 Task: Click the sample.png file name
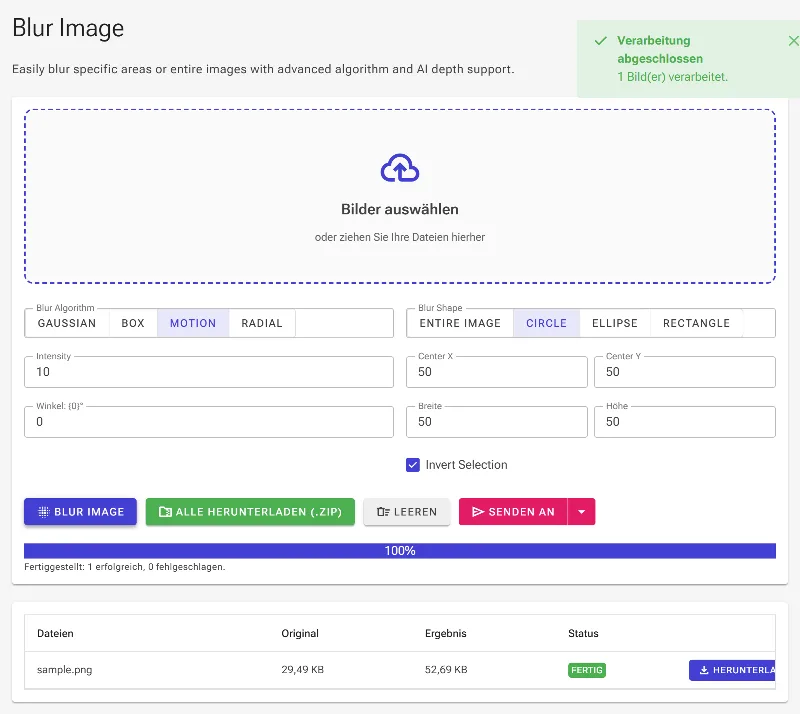point(65,670)
